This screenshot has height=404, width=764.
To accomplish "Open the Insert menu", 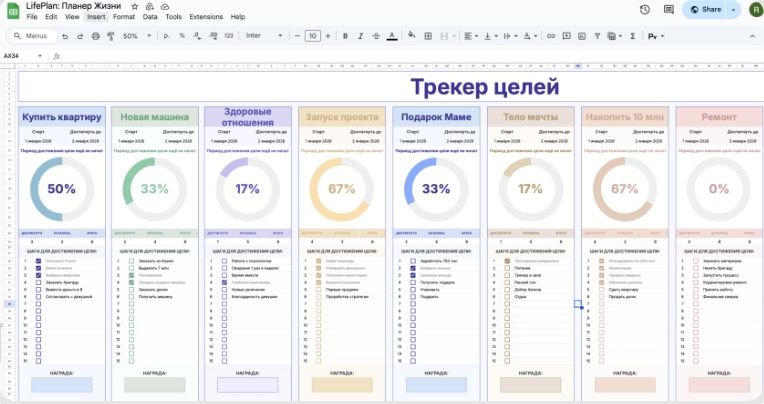I will [x=96, y=17].
